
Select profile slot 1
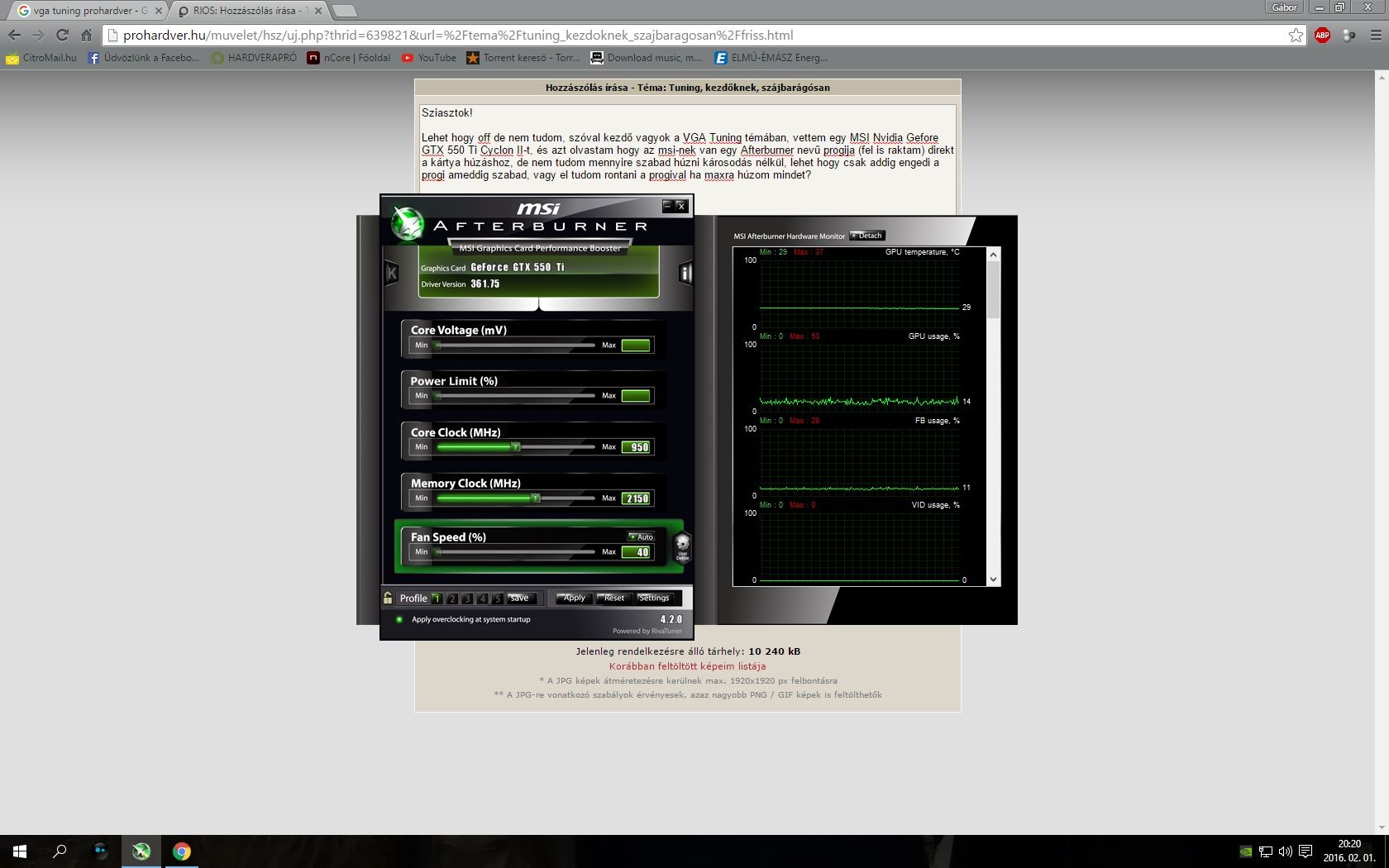pyautogui.click(x=437, y=599)
